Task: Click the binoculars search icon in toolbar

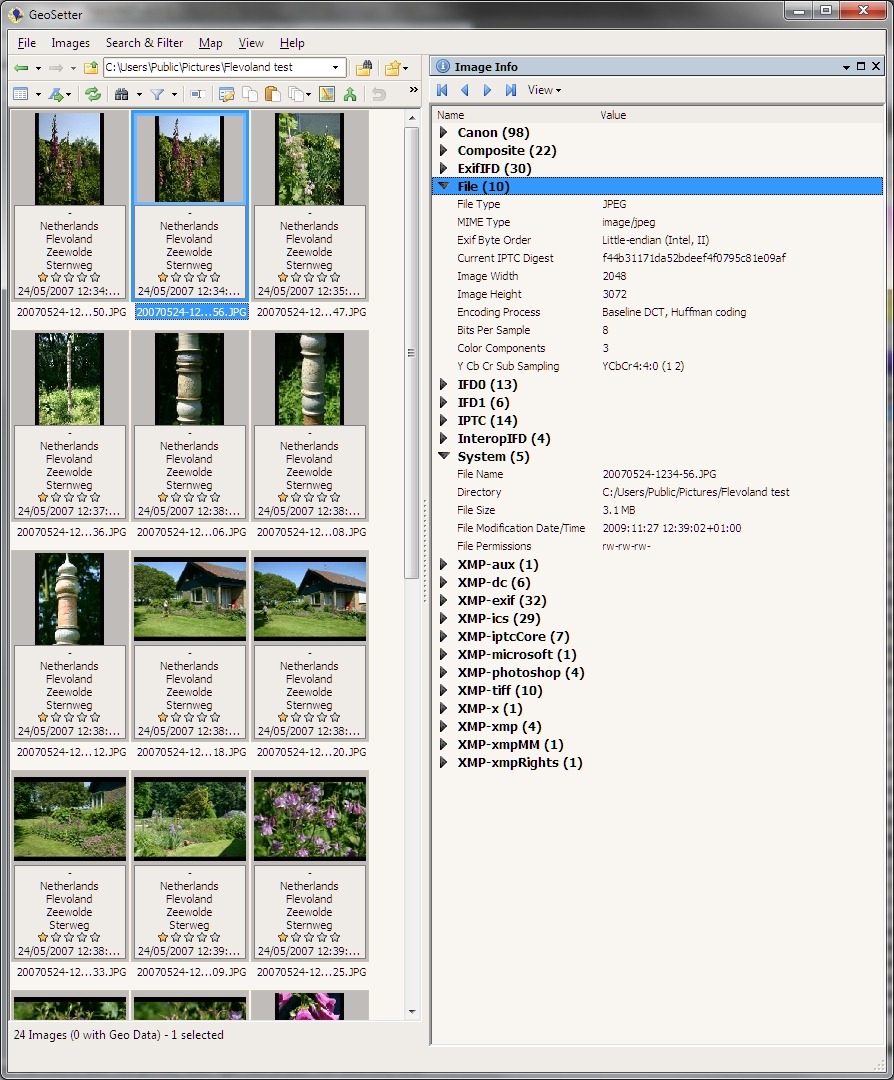Action: click(x=122, y=94)
